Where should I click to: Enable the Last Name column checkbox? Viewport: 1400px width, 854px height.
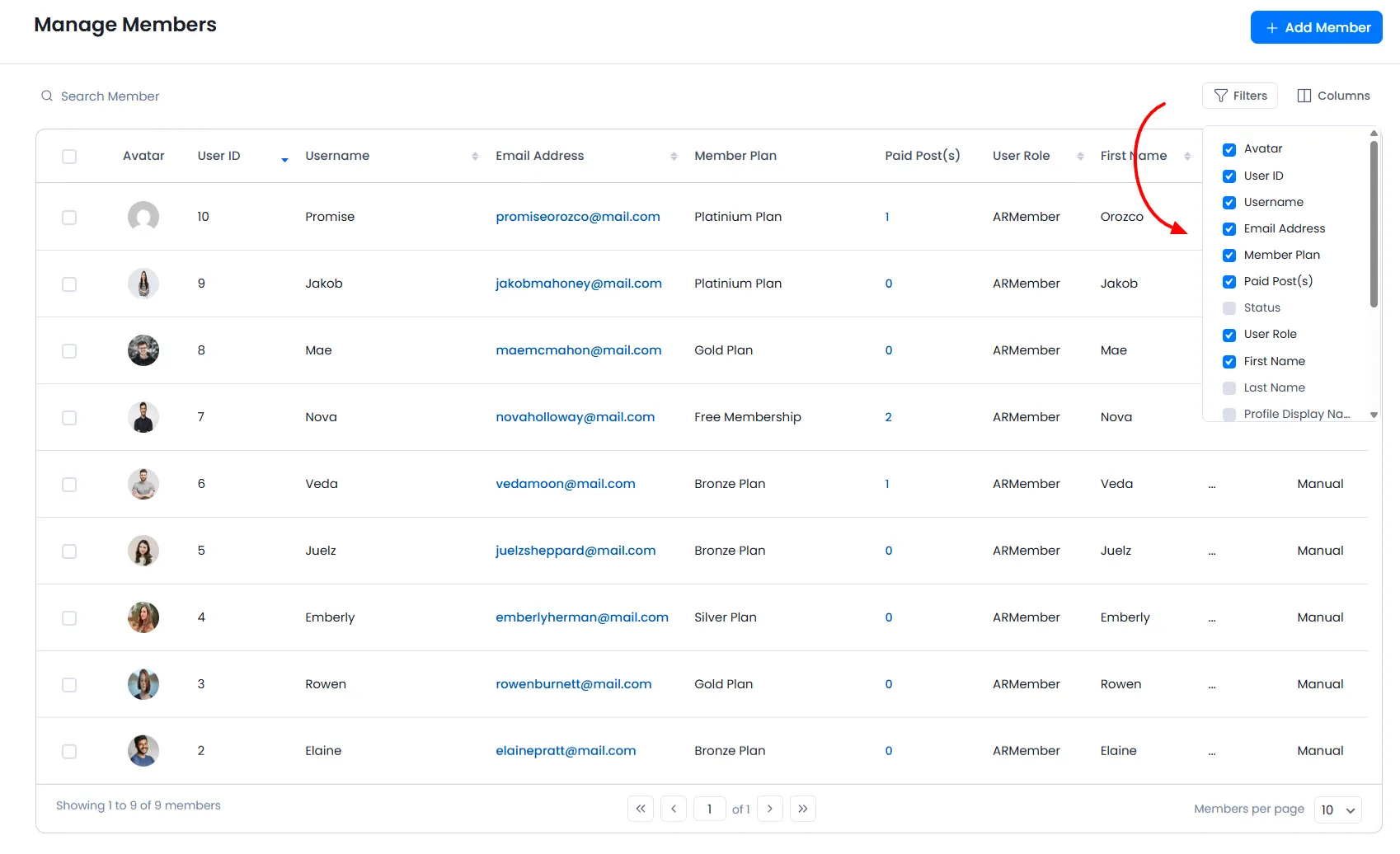click(x=1229, y=387)
